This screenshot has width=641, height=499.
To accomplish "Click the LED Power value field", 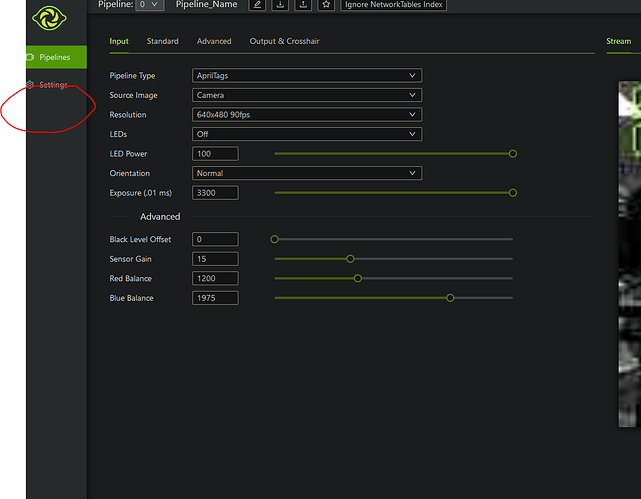I will tap(215, 154).
